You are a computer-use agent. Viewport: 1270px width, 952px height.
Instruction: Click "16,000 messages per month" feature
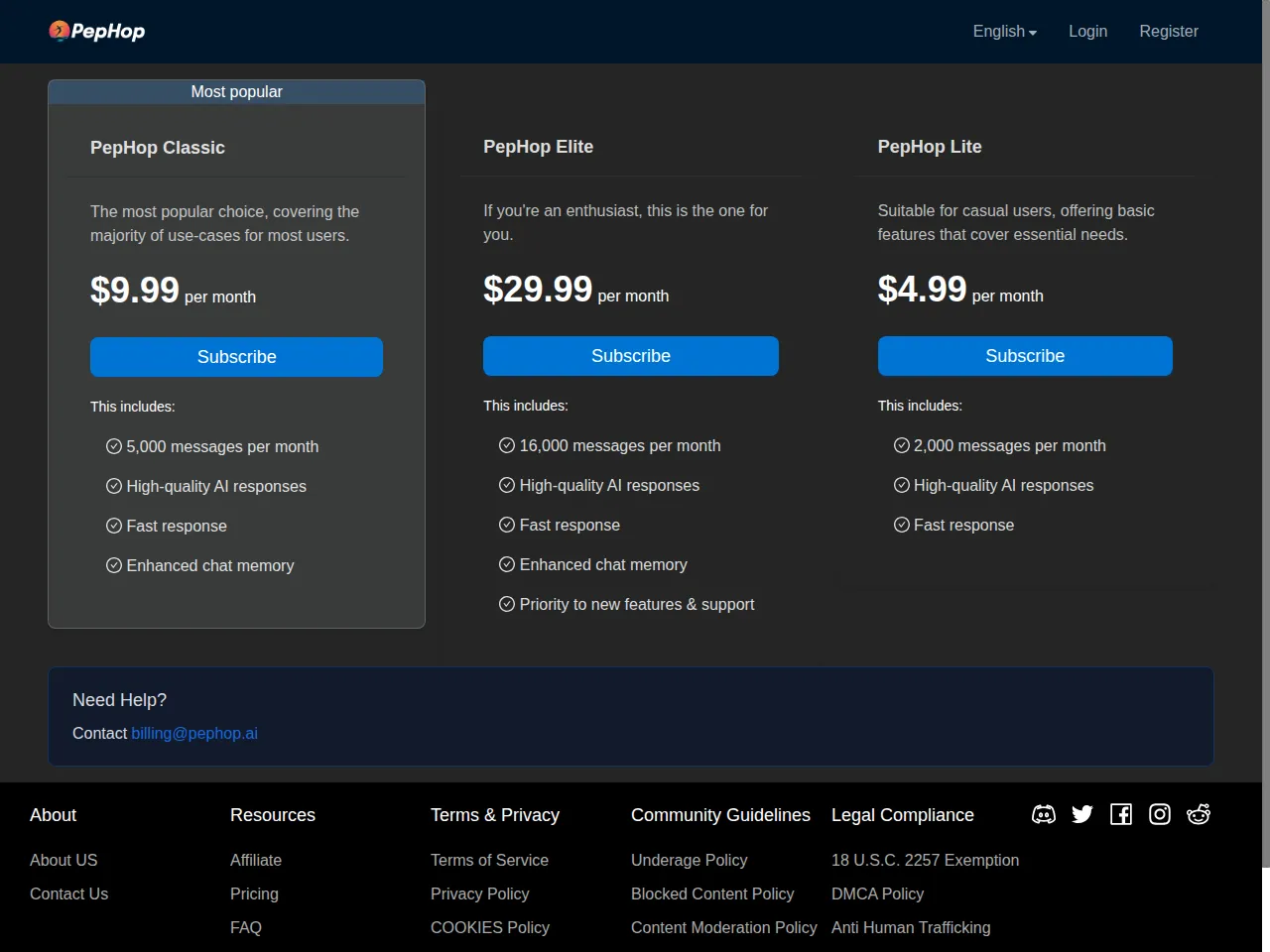pyautogui.click(x=620, y=445)
